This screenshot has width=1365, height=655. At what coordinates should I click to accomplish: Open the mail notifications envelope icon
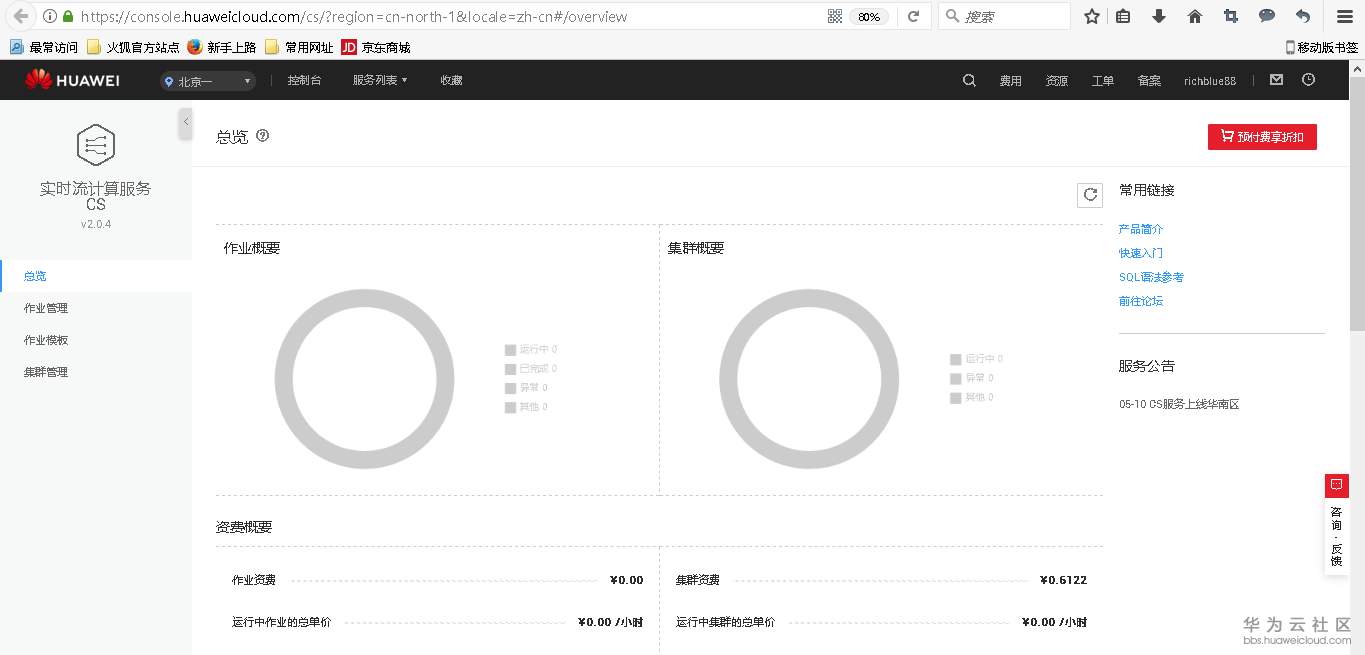point(1276,79)
